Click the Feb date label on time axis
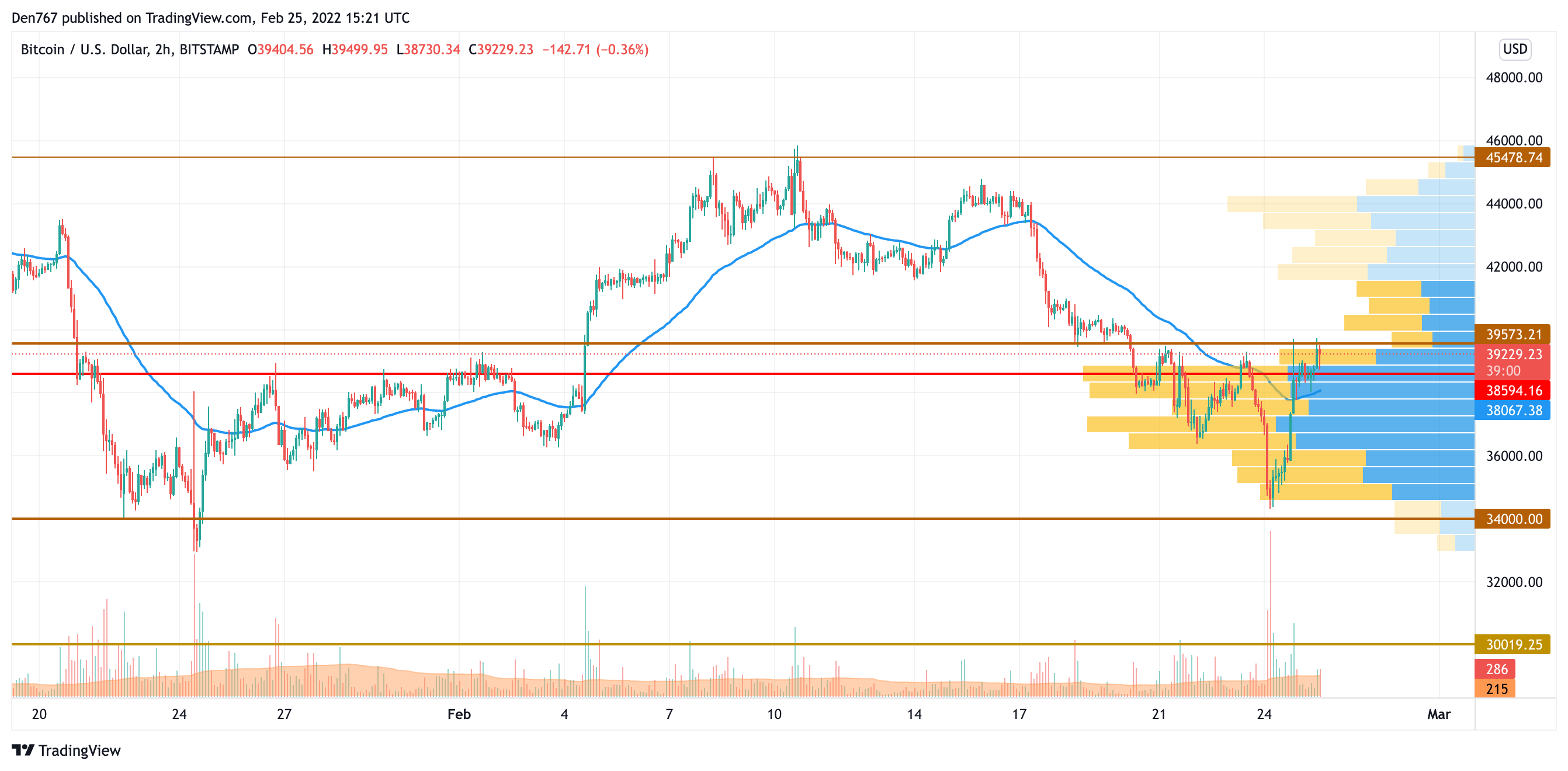The width and height of the screenshot is (1568, 771). coord(459,714)
